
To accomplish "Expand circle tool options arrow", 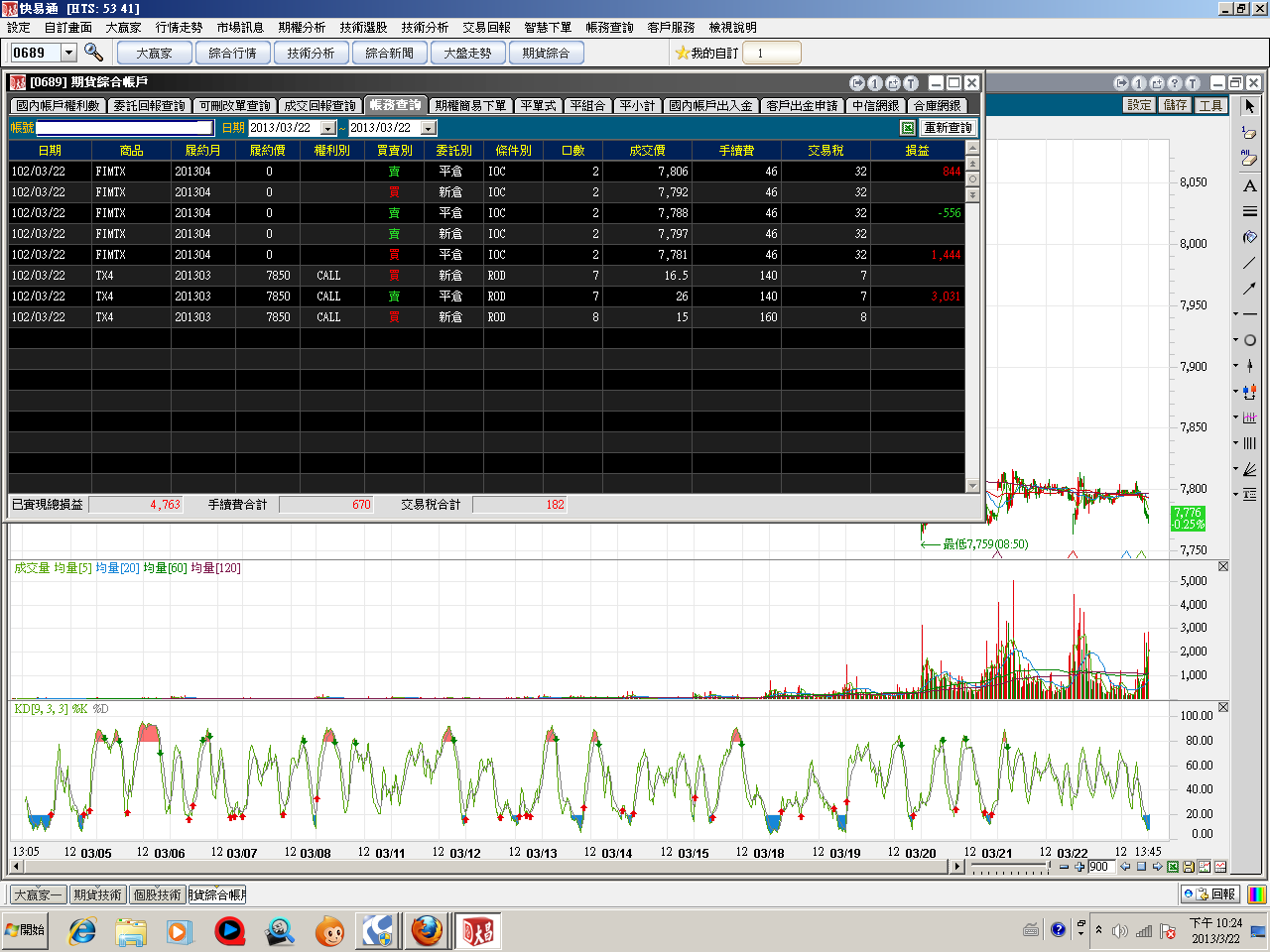I will (x=1235, y=340).
